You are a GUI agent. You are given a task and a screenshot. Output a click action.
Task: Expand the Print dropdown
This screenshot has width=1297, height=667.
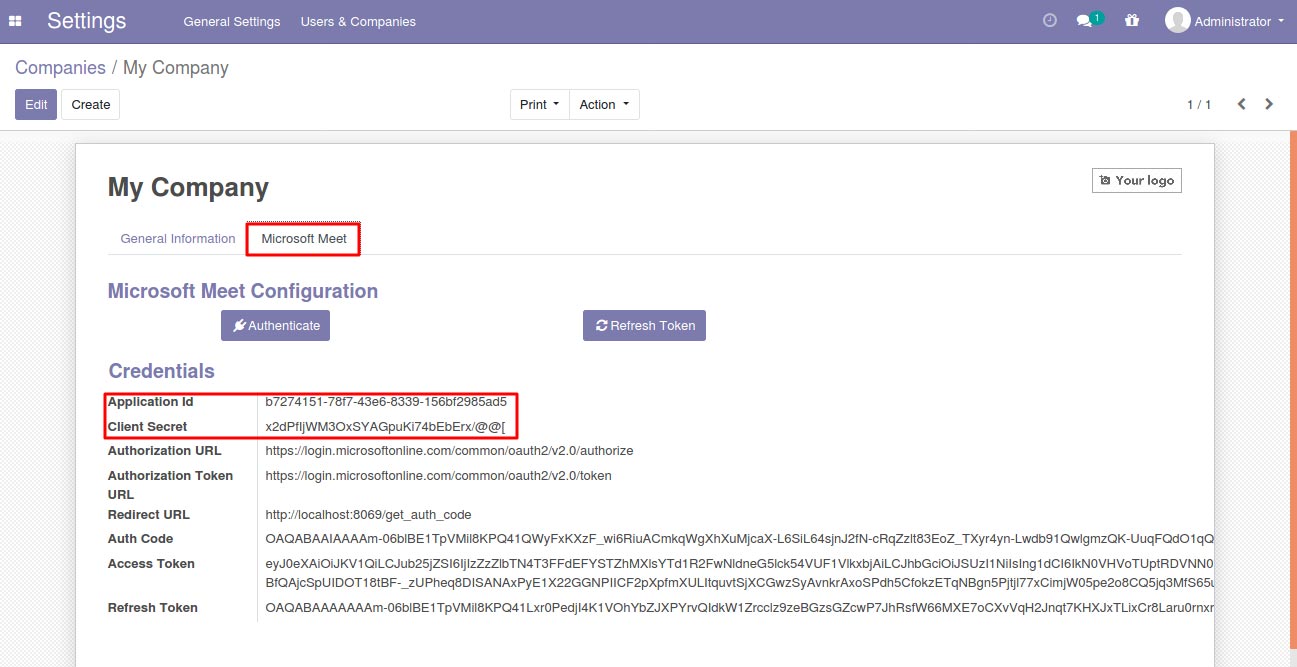coord(540,104)
